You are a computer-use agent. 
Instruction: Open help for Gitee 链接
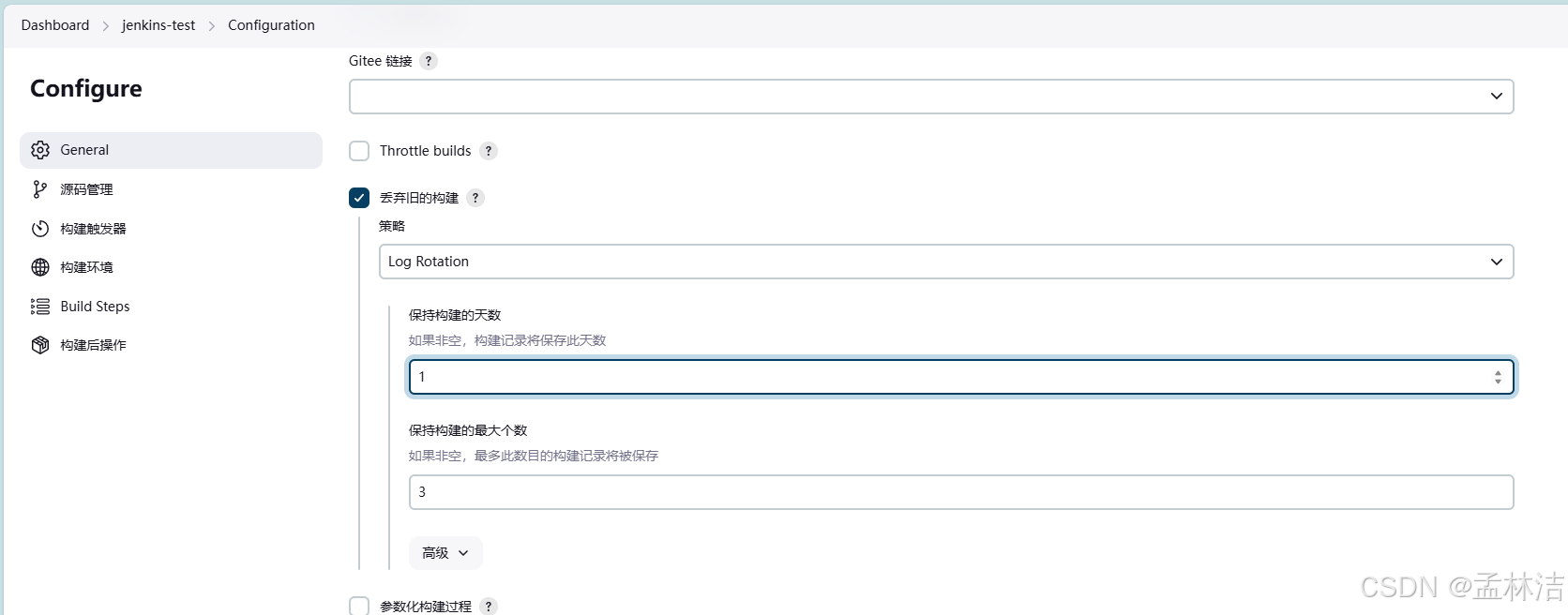click(x=429, y=61)
